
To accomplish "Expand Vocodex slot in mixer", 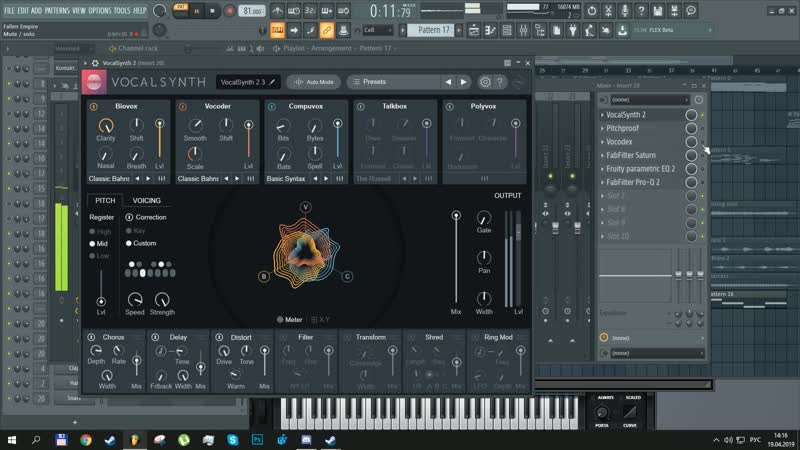I will pyautogui.click(x=603, y=142).
